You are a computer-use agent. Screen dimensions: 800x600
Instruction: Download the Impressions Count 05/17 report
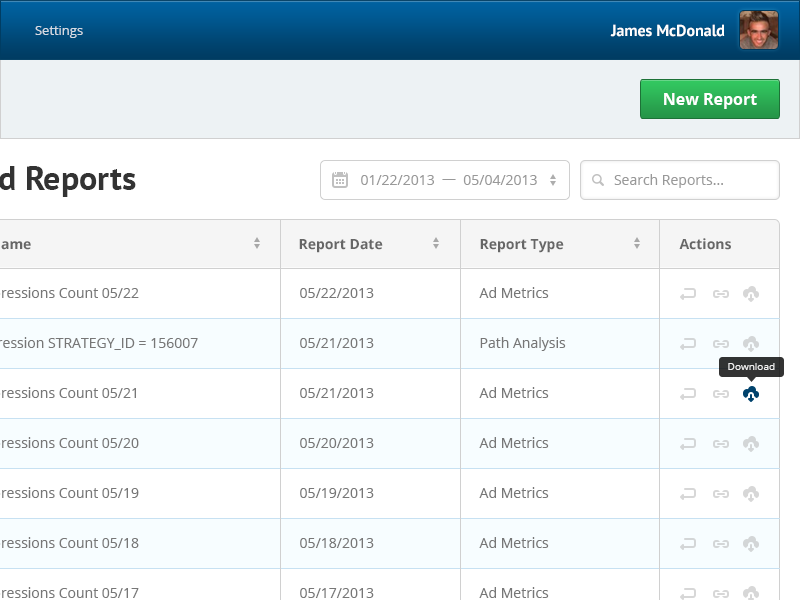[752, 592]
